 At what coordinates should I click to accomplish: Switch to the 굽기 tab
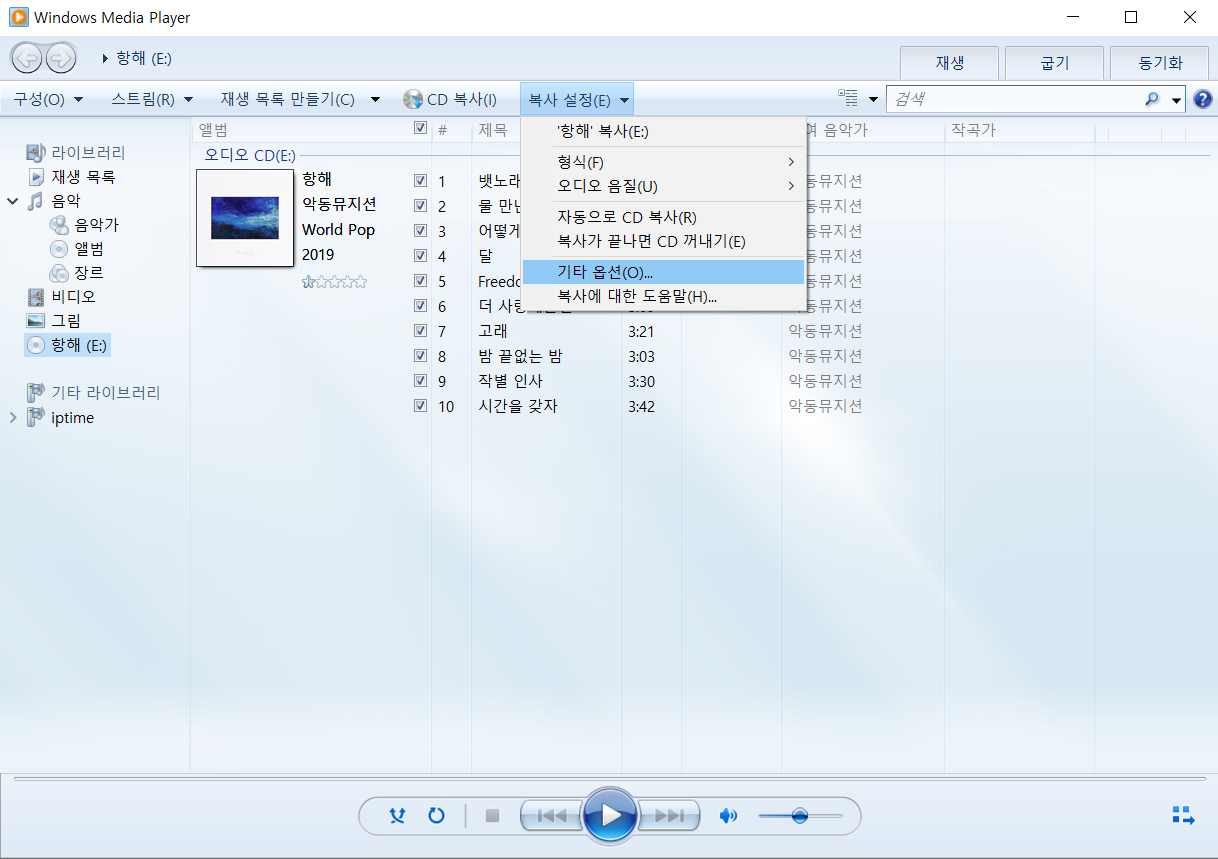(x=1054, y=63)
